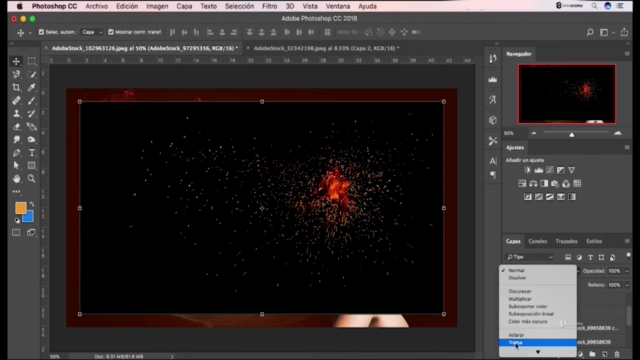
Task: Select the Rectangular Marquee tool
Action: pyautogui.click(x=31, y=61)
